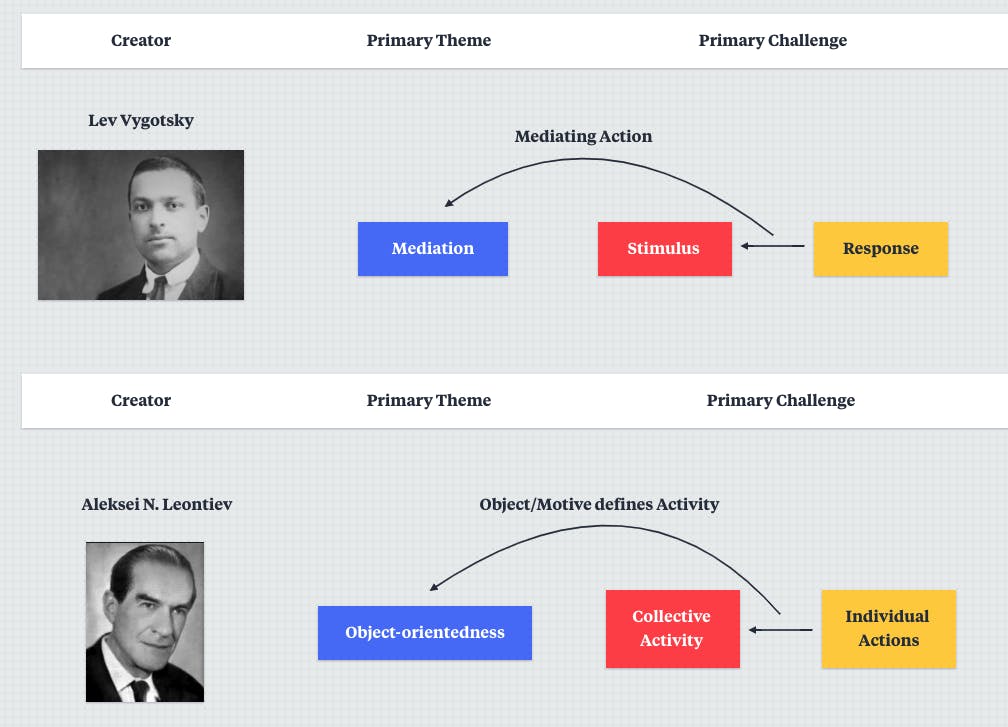The height and width of the screenshot is (727, 1008).
Task: Click Lev Vygotsky's portrait photo
Action: click(x=141, y=225)
